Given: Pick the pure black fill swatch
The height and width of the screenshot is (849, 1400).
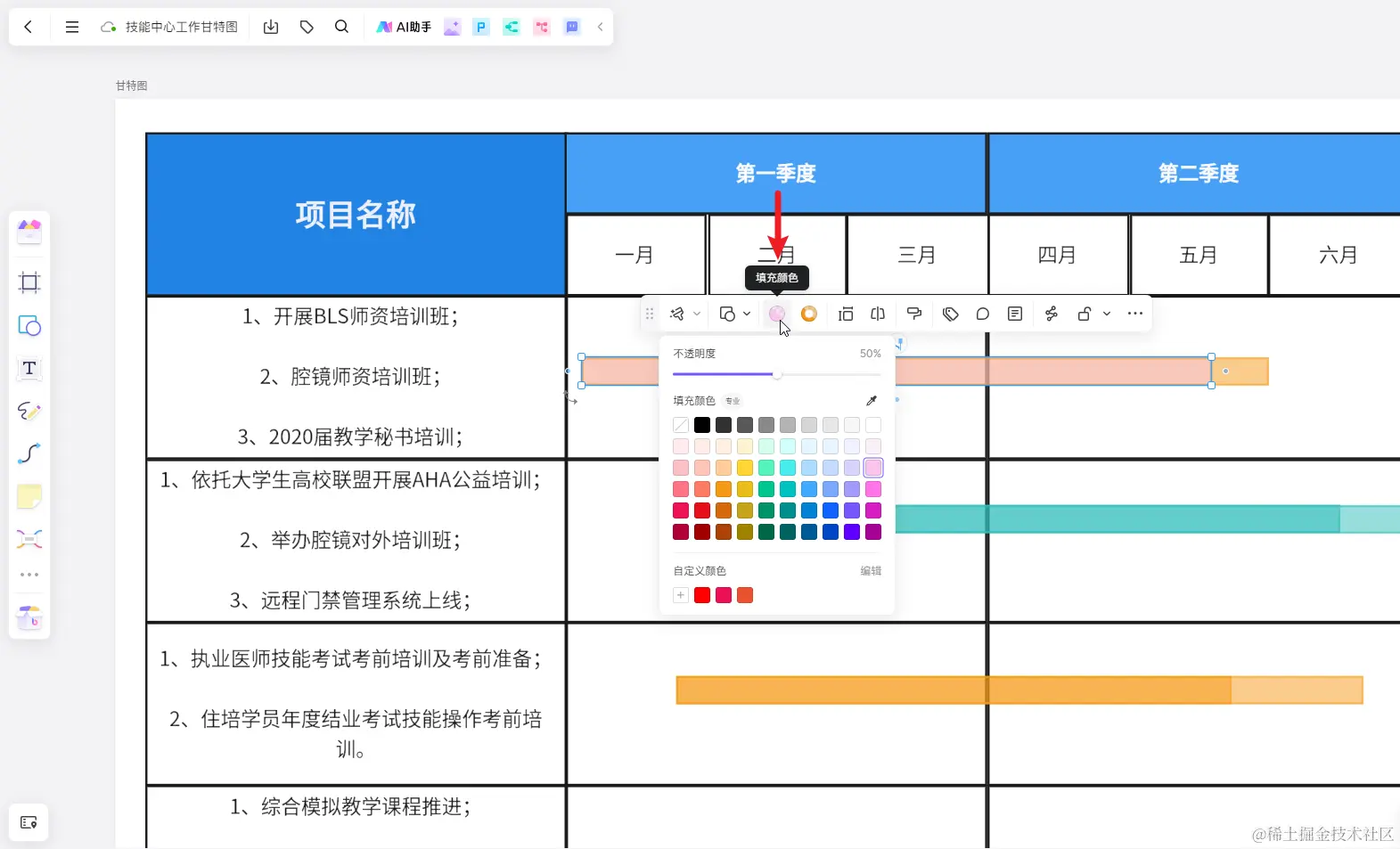Looking at the screenshot, I should [x=702, y=425].
